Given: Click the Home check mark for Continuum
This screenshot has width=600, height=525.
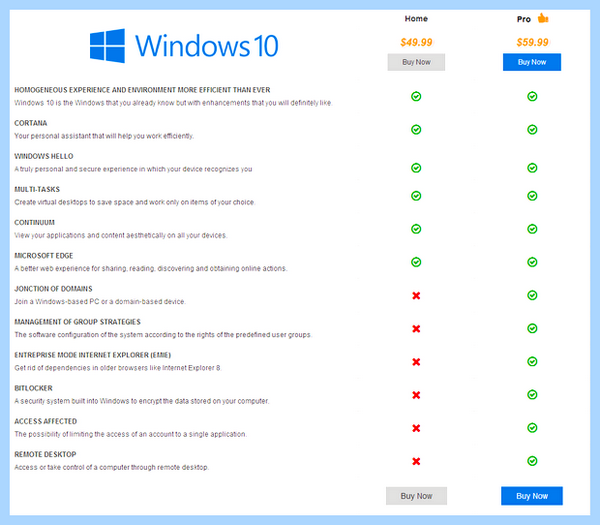Looking at the screenshot, I should [416, 229].
